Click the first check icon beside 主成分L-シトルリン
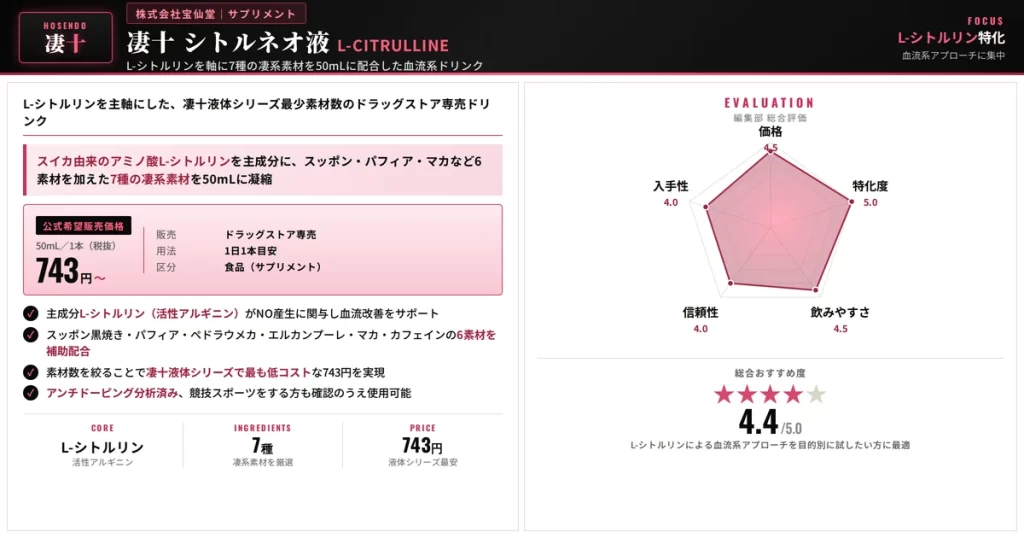This screenshot has width=1024, height=538. click(31, 313)
